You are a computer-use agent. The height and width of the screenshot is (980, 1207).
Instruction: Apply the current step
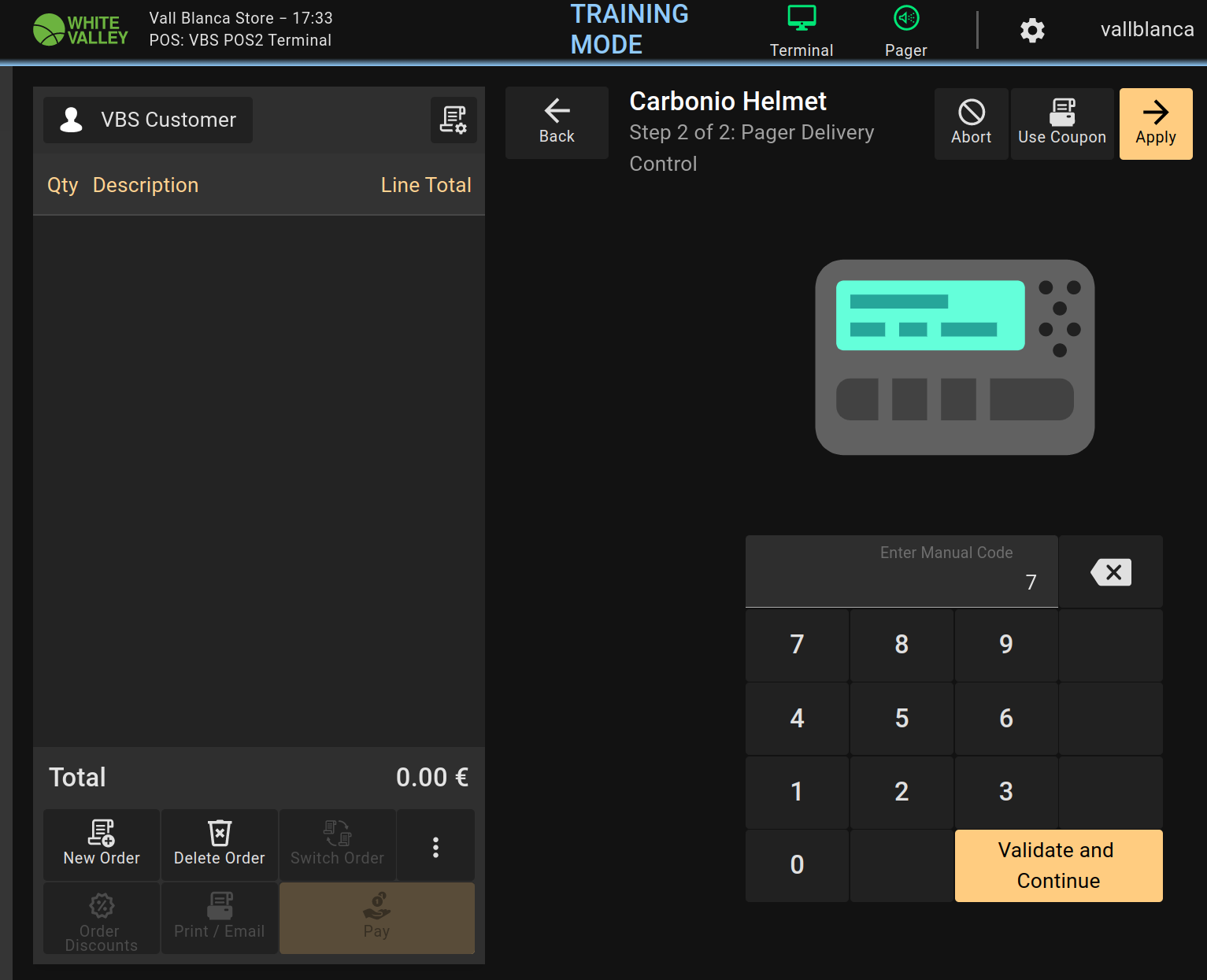pyautogui.click(x=1156, y=124)
